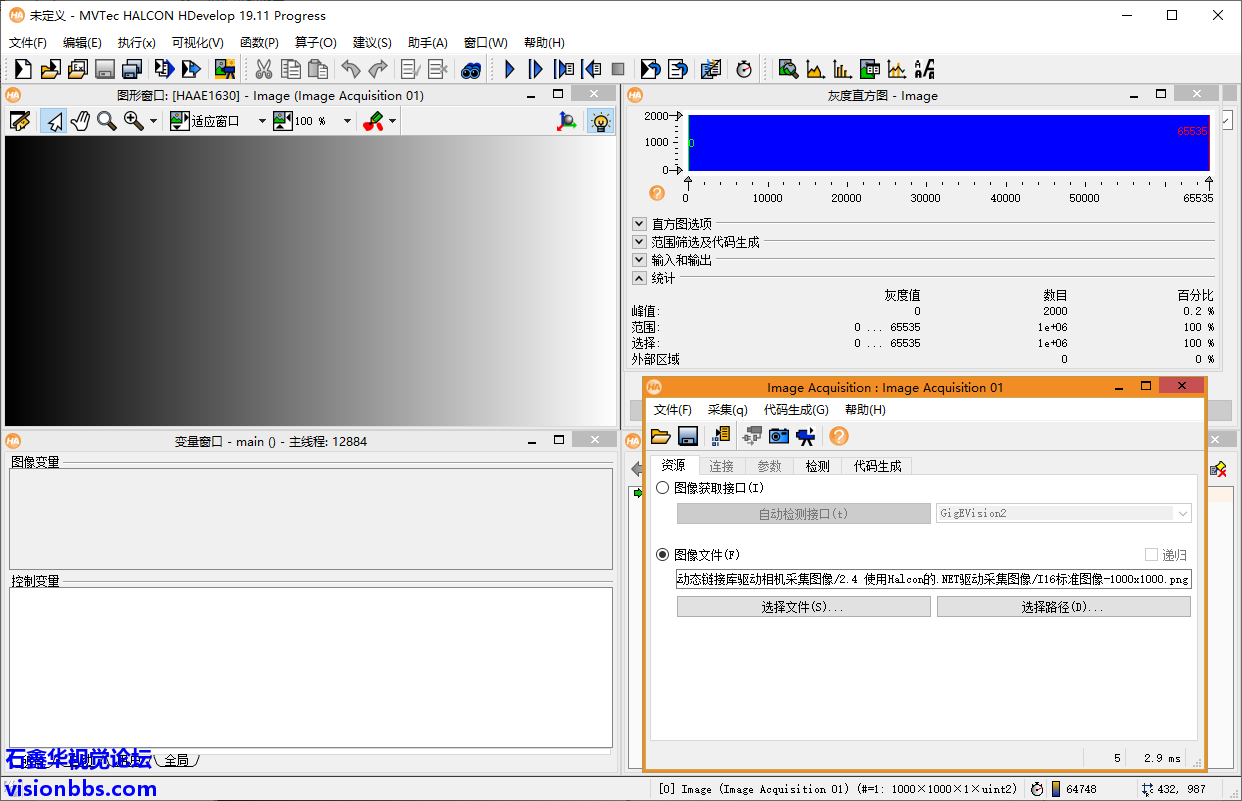Select the 全局 tab in variable window
1242x801 pixels.
tap(176, 760)
